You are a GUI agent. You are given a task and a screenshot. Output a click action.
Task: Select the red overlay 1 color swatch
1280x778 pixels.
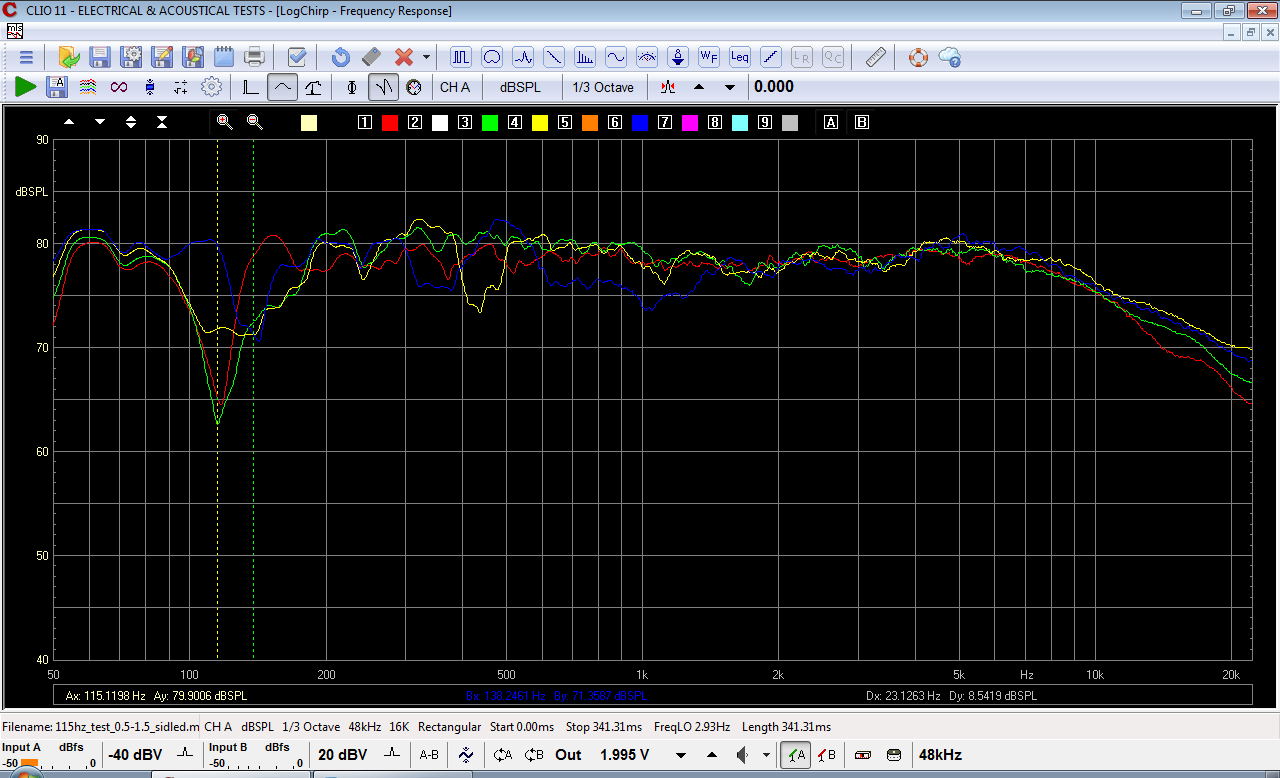(390, 122)
